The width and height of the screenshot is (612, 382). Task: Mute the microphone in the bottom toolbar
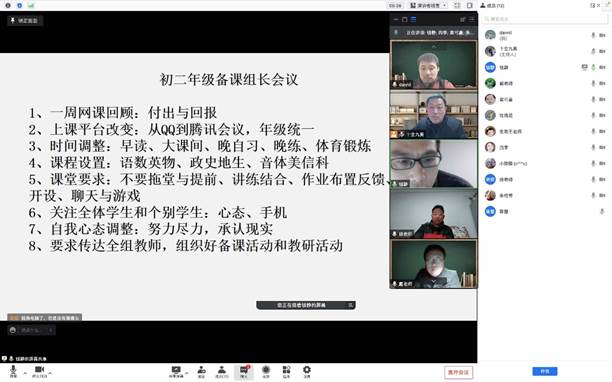pyautogui.click(x=13, y=371)
